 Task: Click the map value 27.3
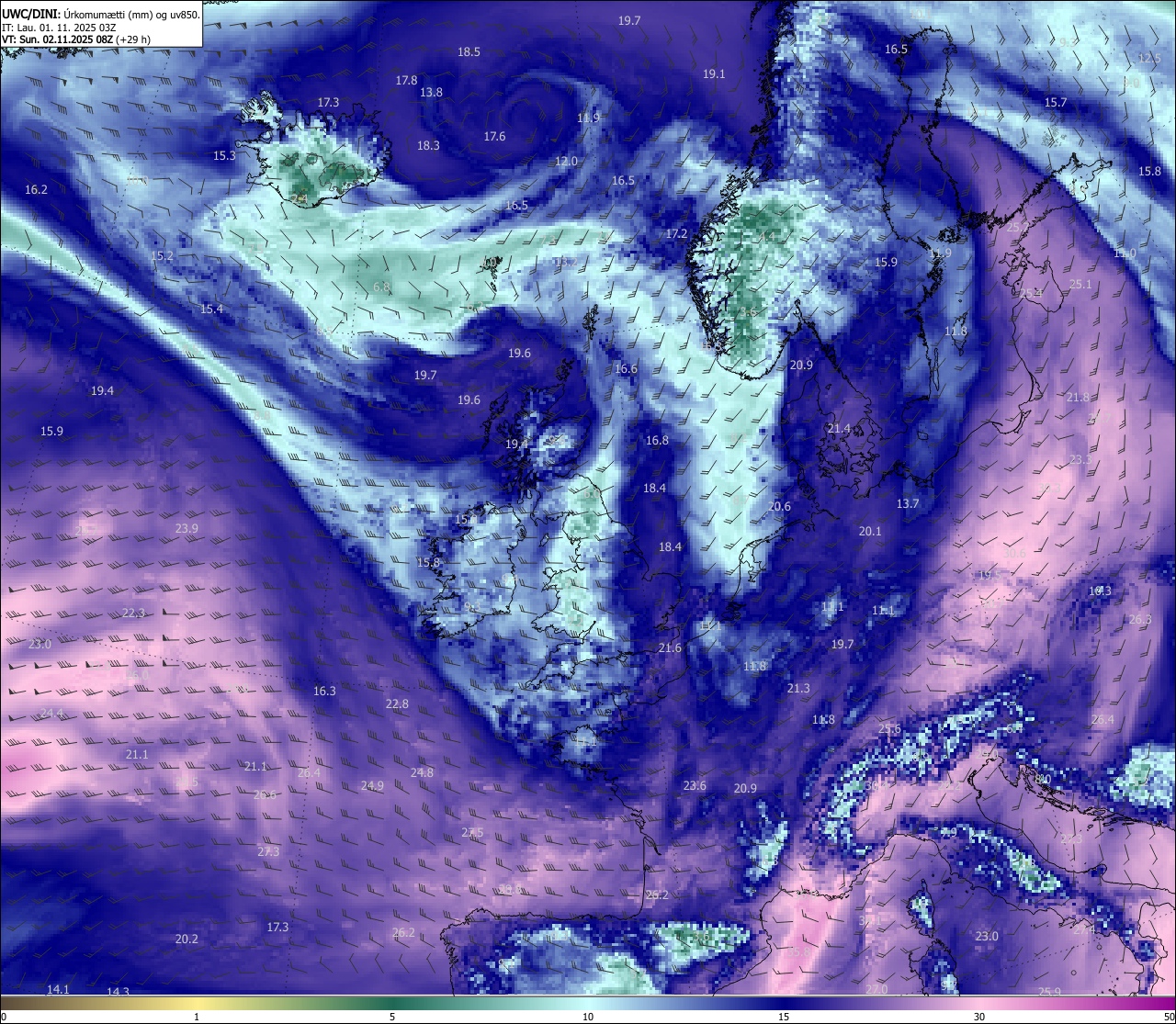(268, 852)
